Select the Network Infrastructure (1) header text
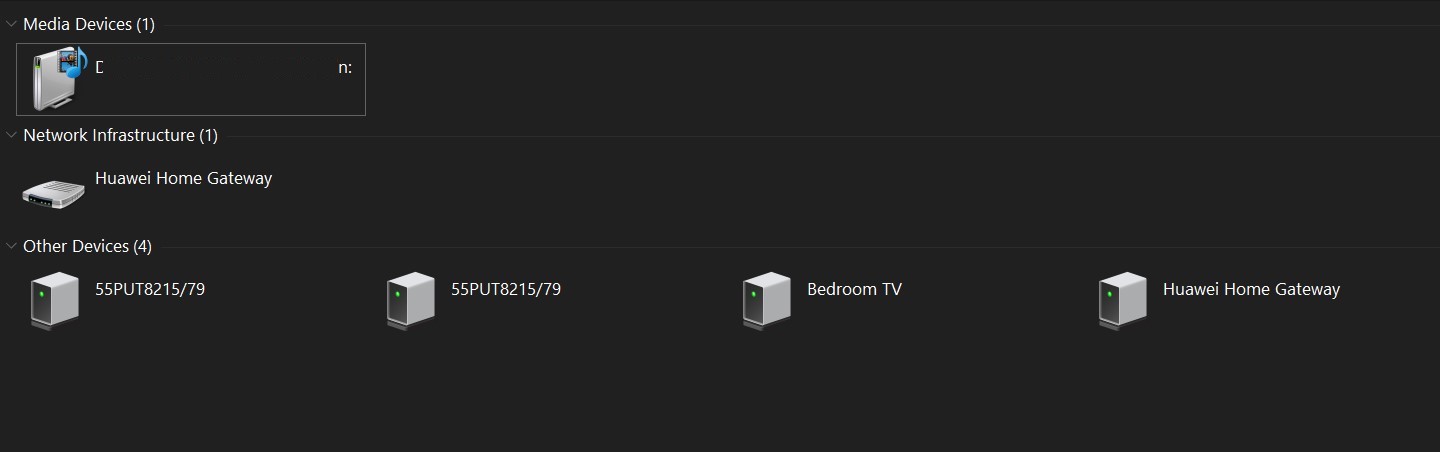The width and height of the screenshot is (1440, 452). (120, 135)
